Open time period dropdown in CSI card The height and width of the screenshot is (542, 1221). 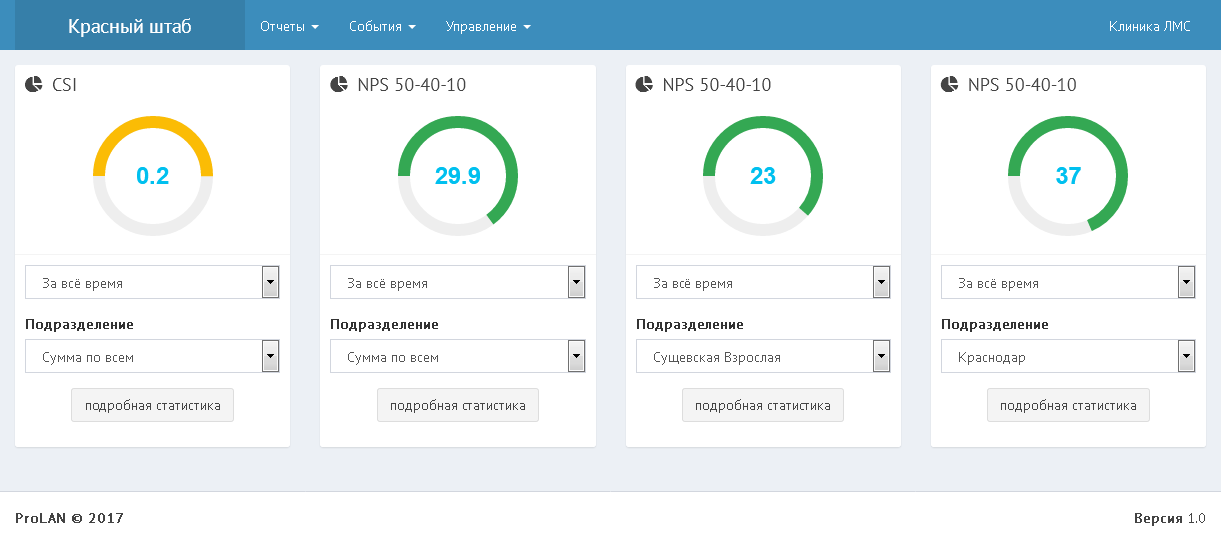[152, 283]
